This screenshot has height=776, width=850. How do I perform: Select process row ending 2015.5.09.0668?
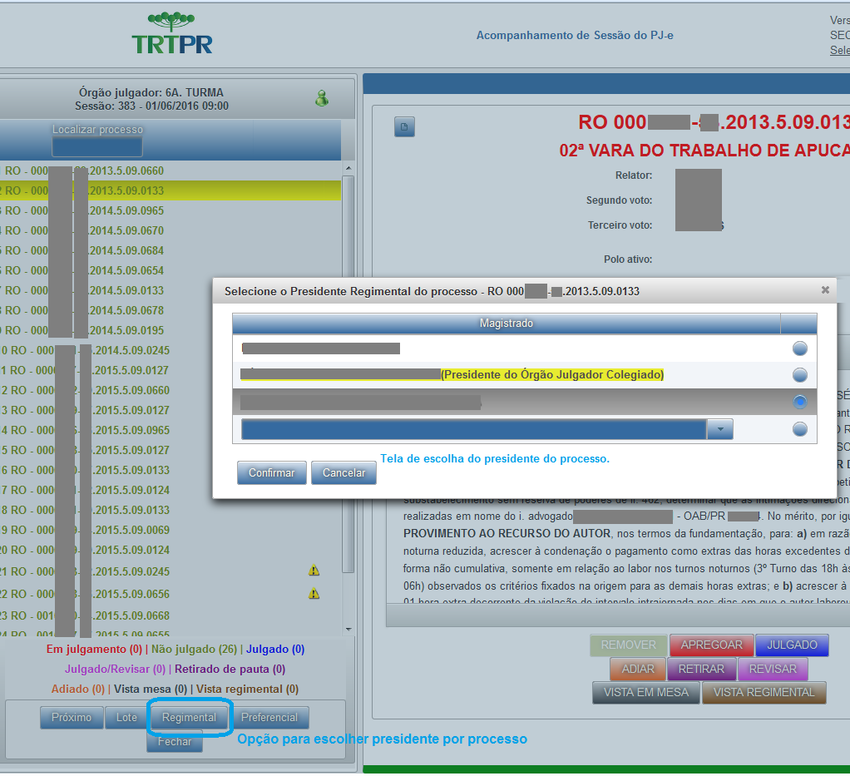click(170, 615)
